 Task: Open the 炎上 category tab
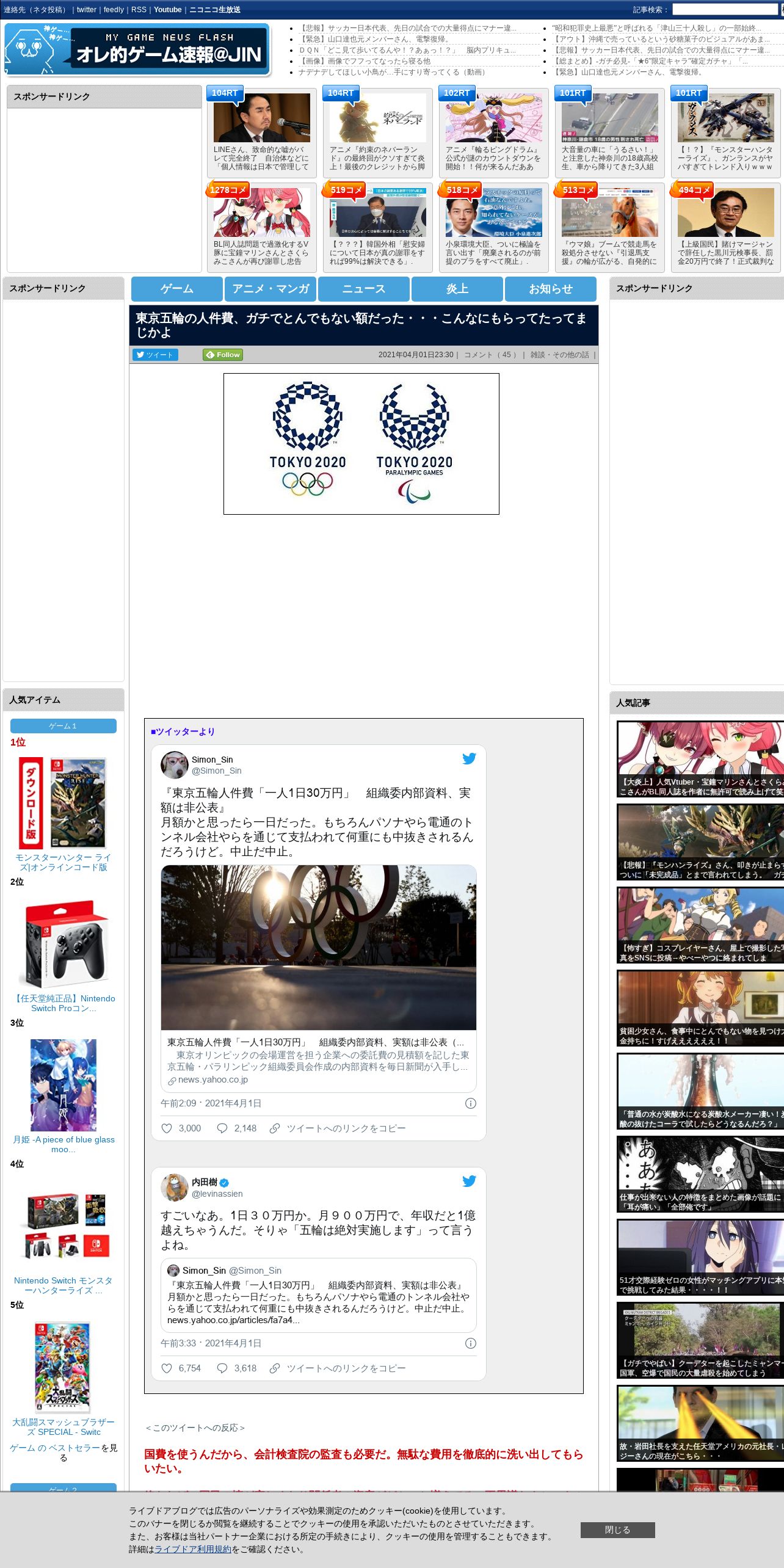pos(457,289)
